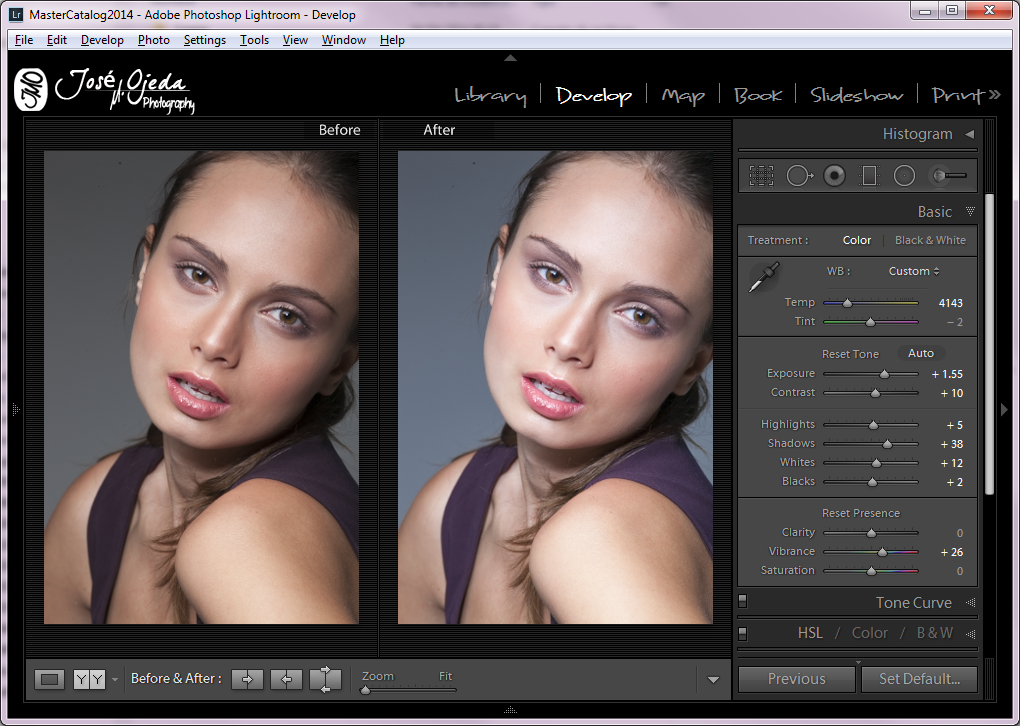Pick the White Balance eyedropper
Screen dimensions: 1020x726
[764, 277]
